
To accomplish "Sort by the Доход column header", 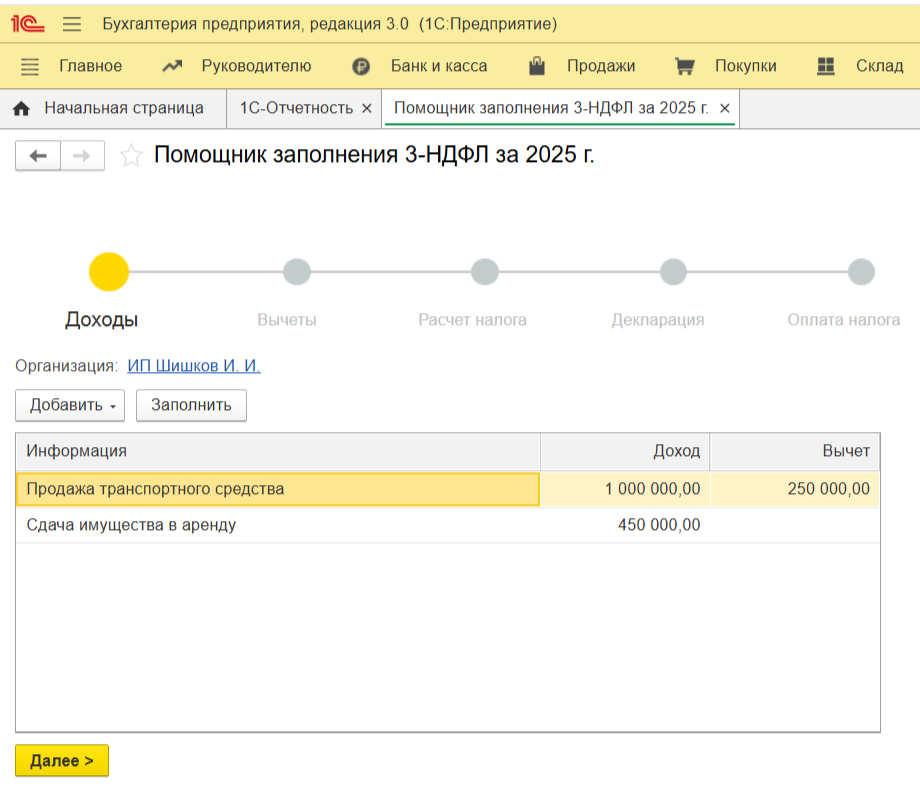I will point(625,451).
